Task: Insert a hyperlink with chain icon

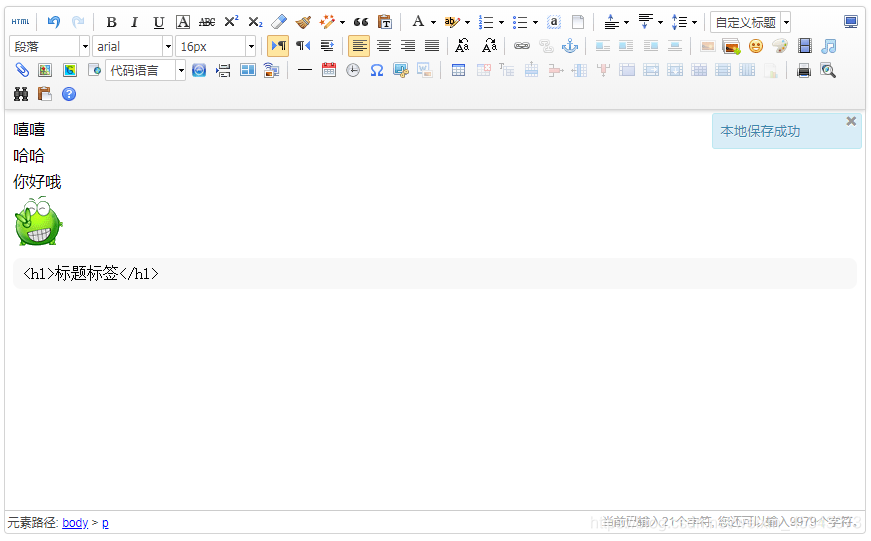Action: 522,46
